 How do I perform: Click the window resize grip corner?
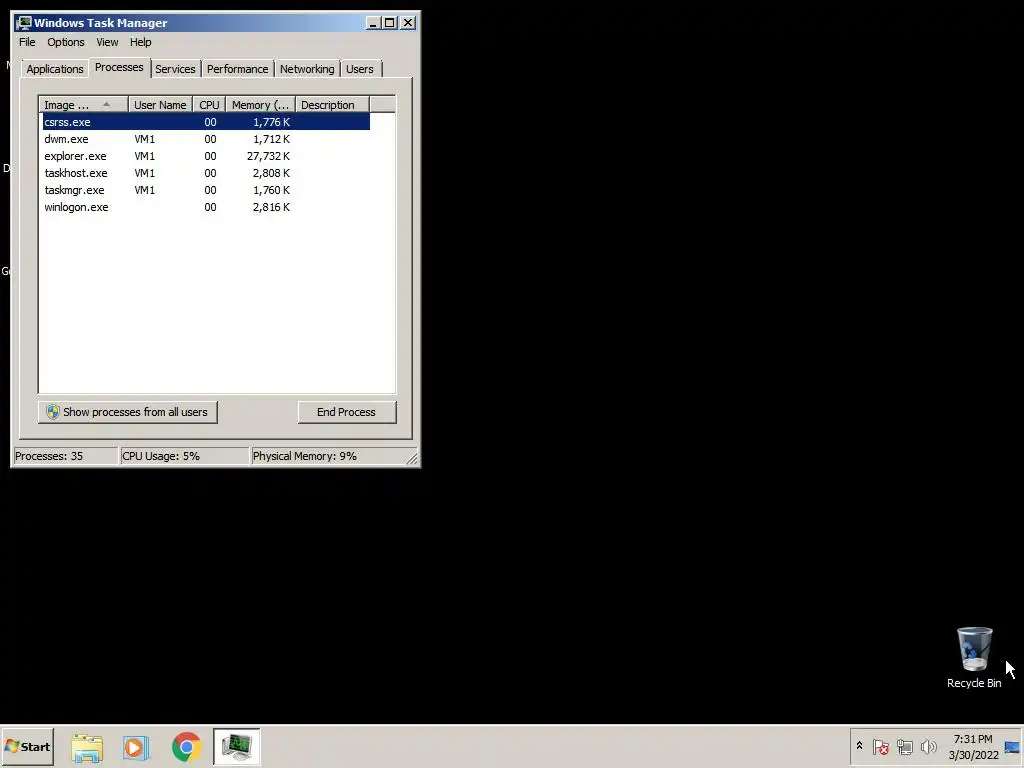(x=412, y=458)
